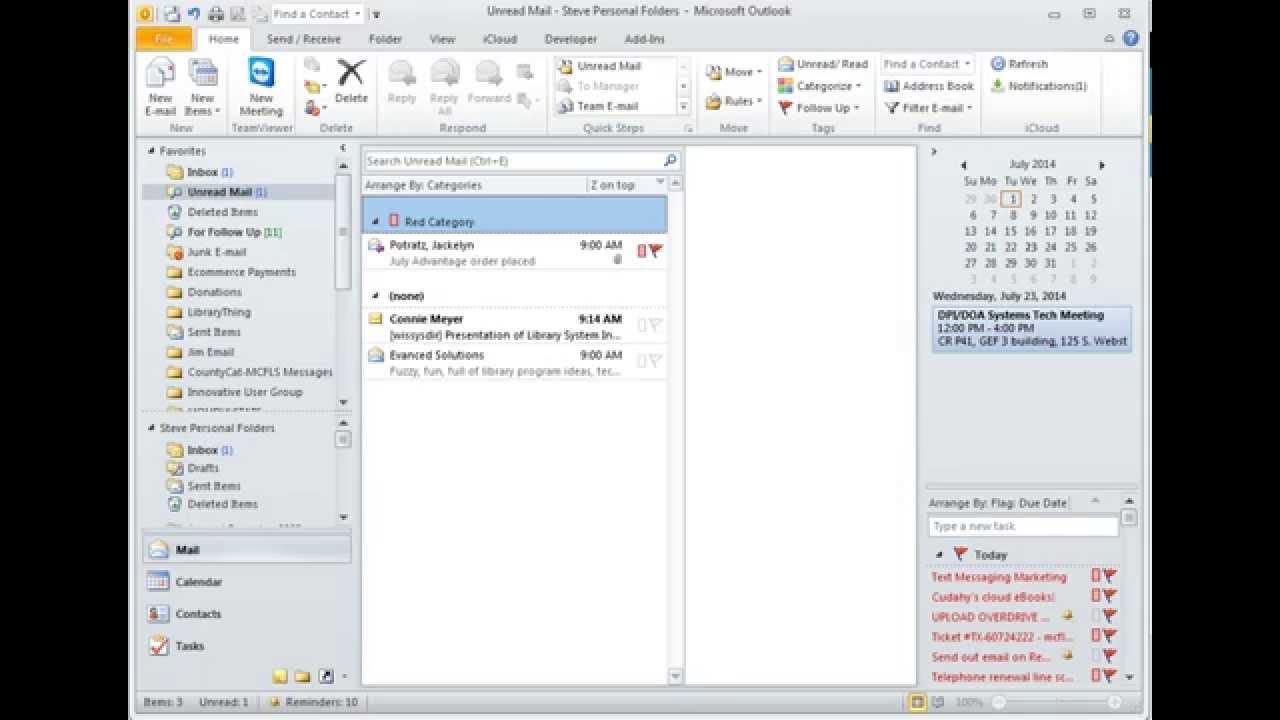Open the Filter E-mail dropdown
Image resolution: width=1280 pixels, height=720 pixels.
(929, 108)
